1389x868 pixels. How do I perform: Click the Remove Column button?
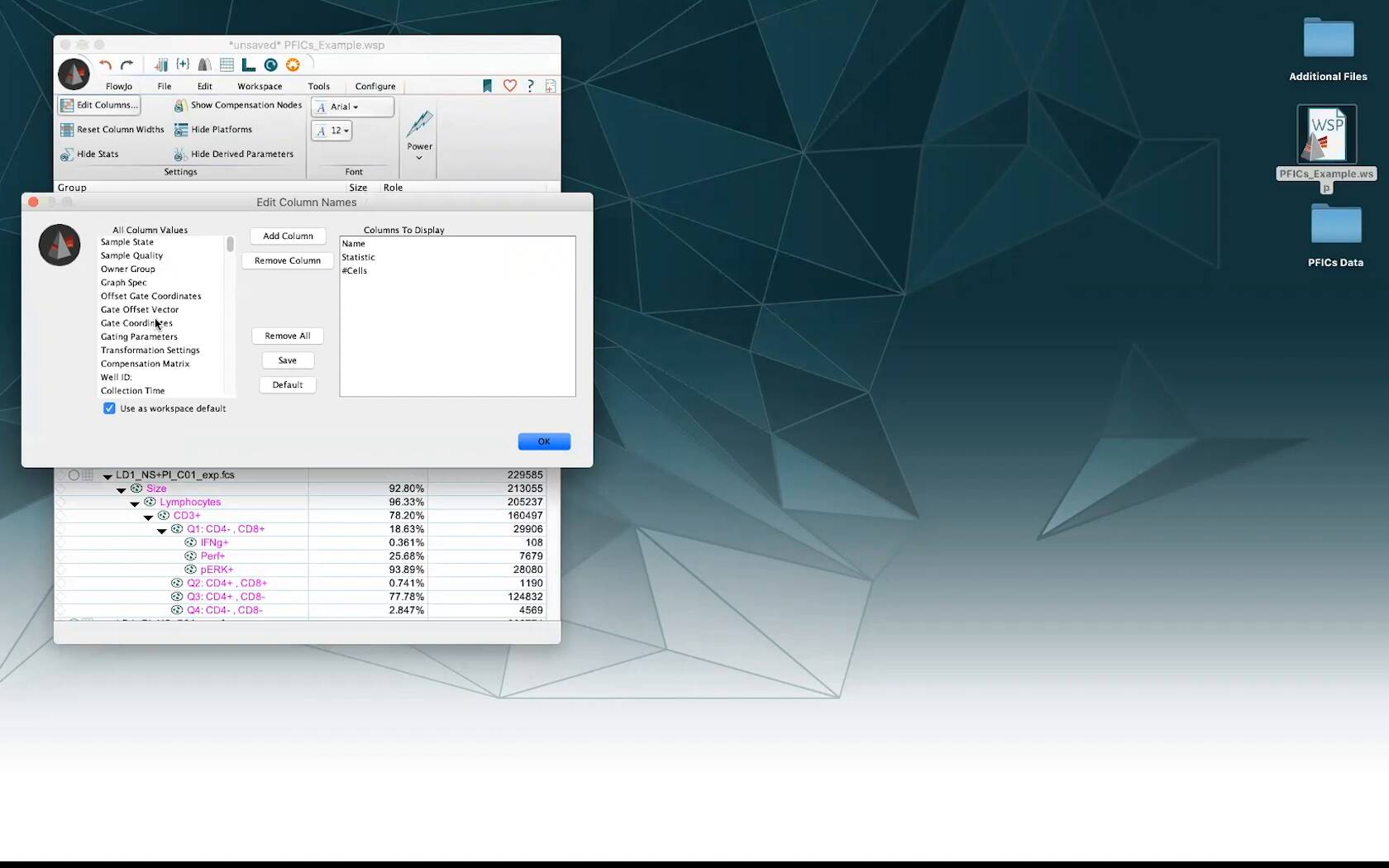pos(288,260)
